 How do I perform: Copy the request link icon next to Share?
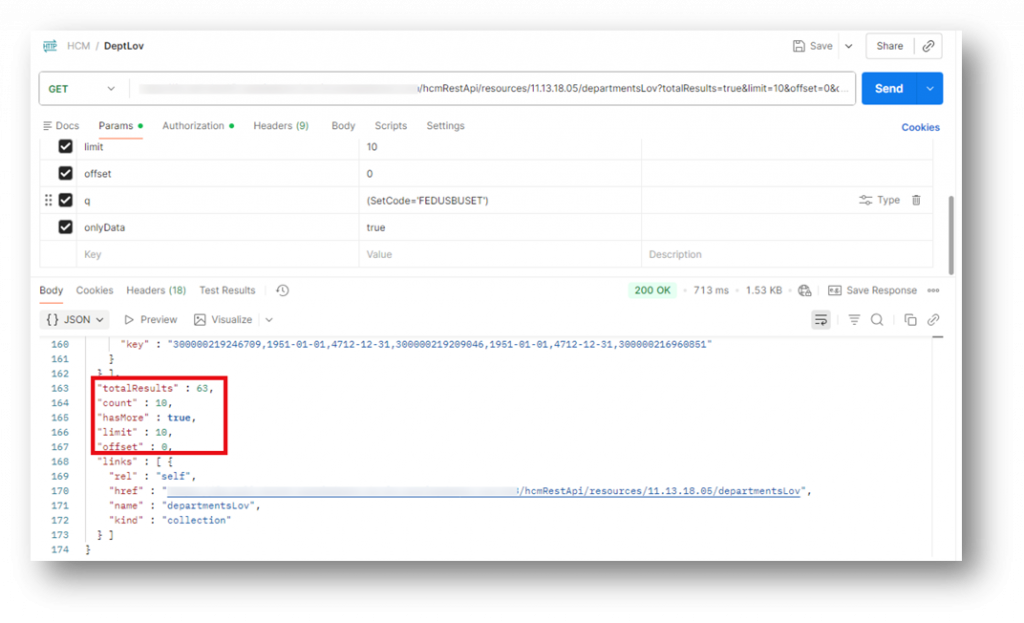click(928, 46)
